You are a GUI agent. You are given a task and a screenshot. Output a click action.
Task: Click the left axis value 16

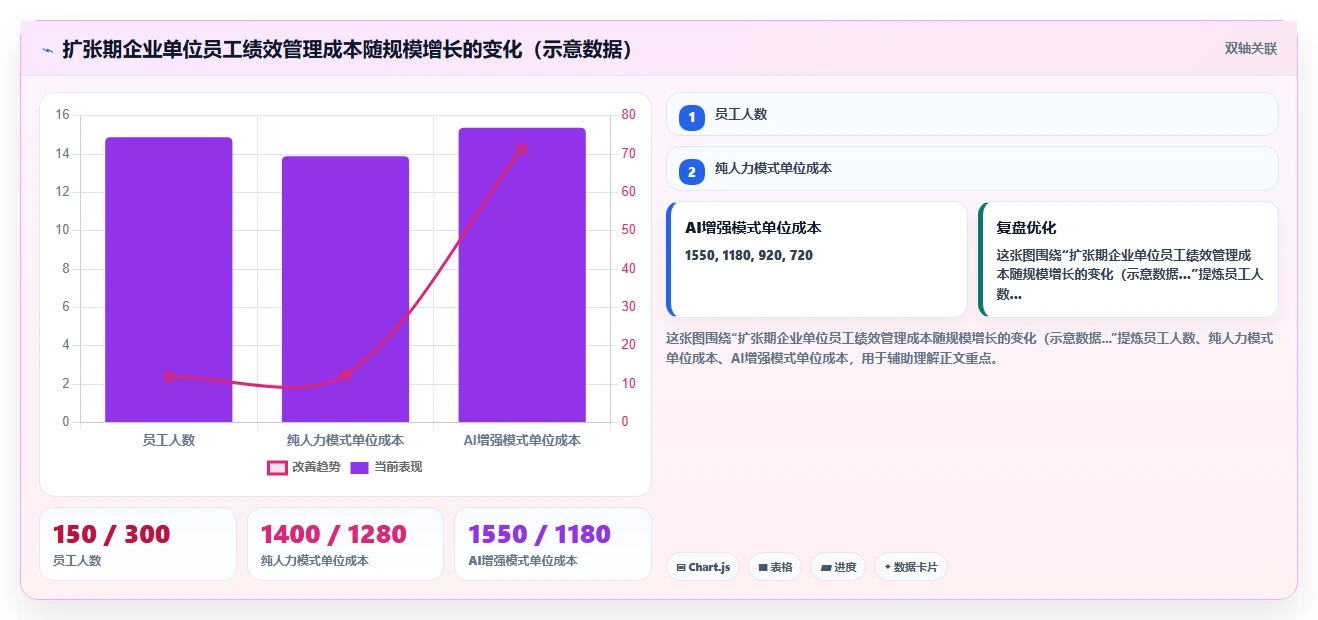tap(62, 115)
